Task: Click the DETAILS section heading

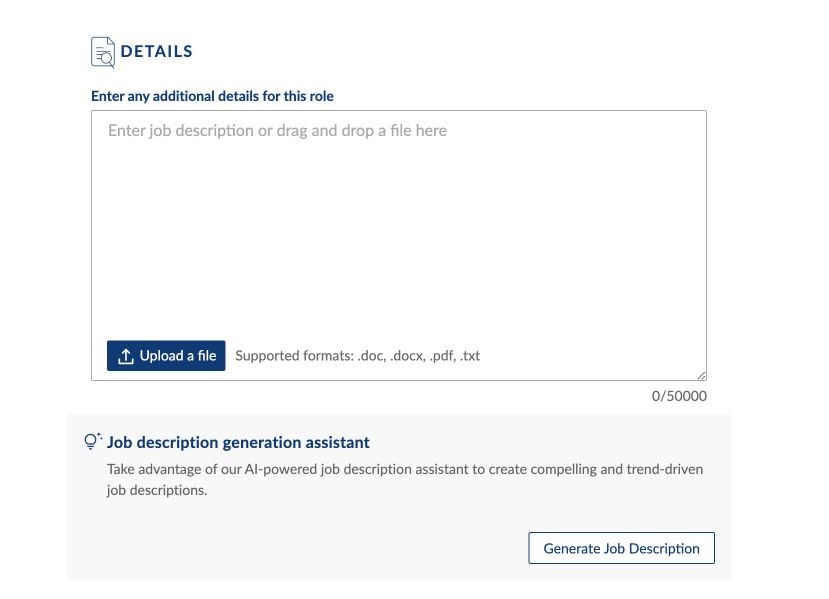Action: point(157,51)
